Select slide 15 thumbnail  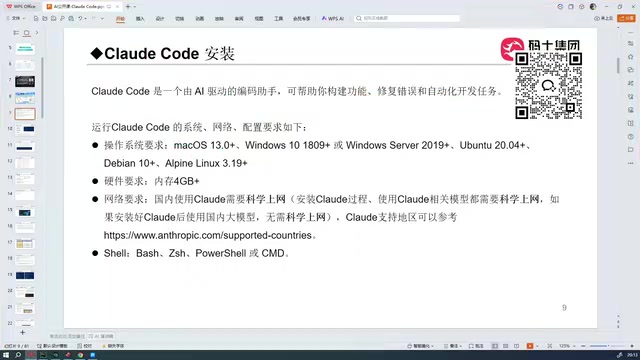coord(25,212)
